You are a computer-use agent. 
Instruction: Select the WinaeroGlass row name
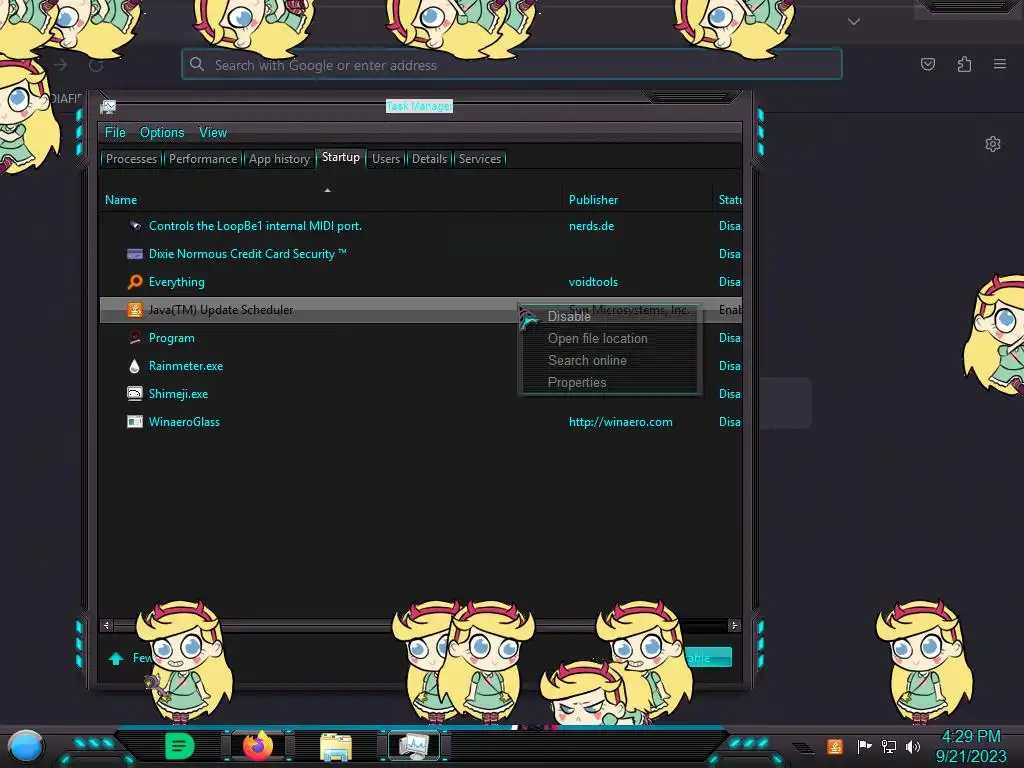point(184,422)
